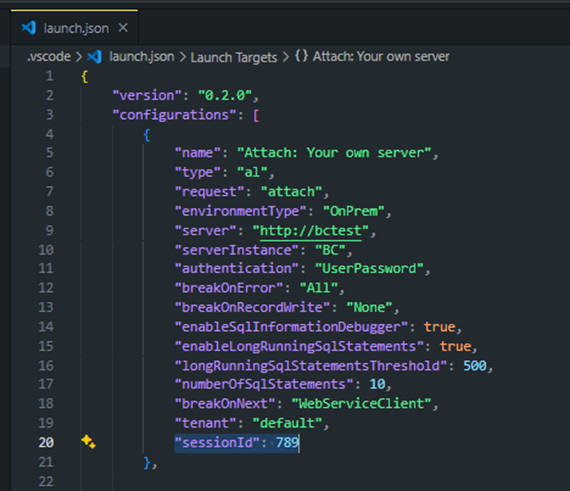
Task: Open the Attach: Your own server breadcrumb
Action: 381,57
